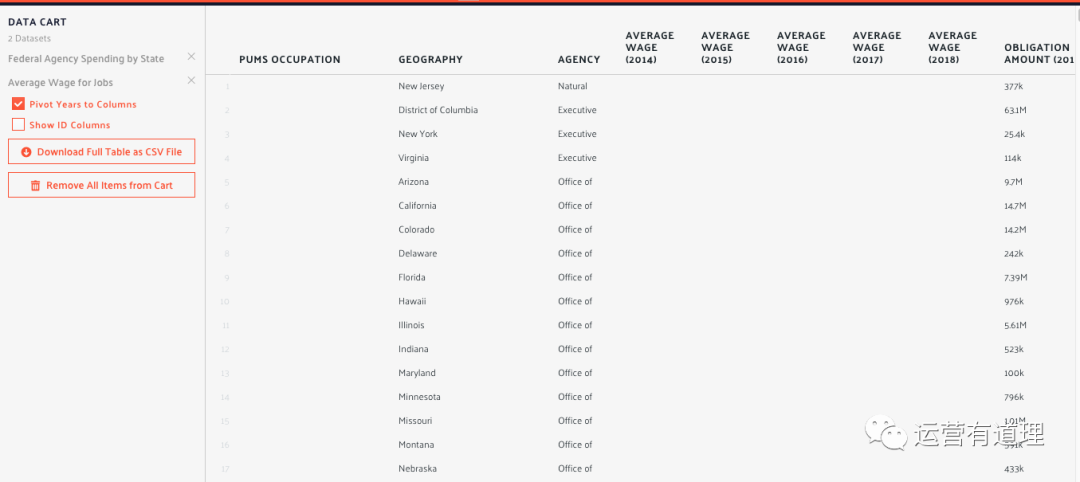Click Average Wage (2014) column header

650,48
